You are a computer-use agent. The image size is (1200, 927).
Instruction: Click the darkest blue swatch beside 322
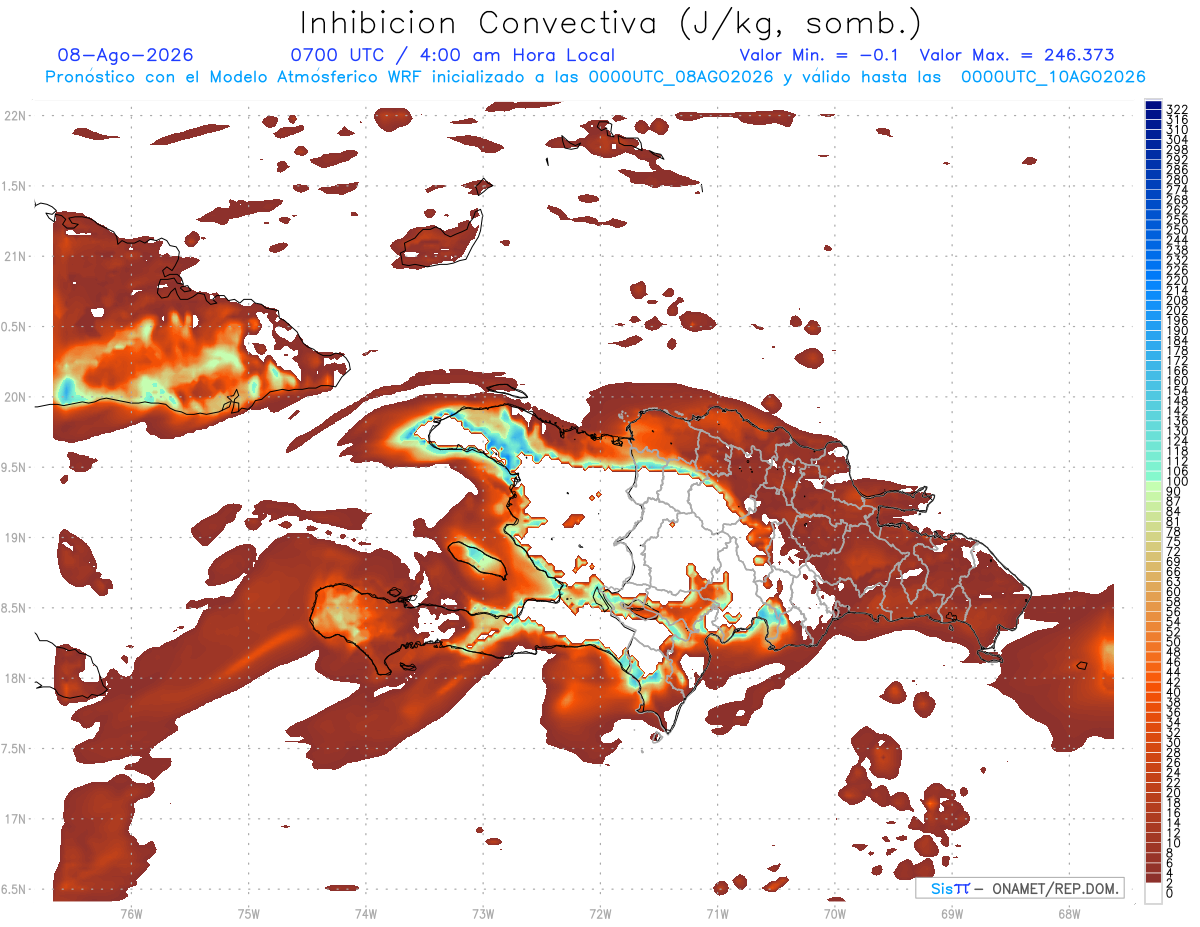pyautogui.click(x=1153, y=104)
